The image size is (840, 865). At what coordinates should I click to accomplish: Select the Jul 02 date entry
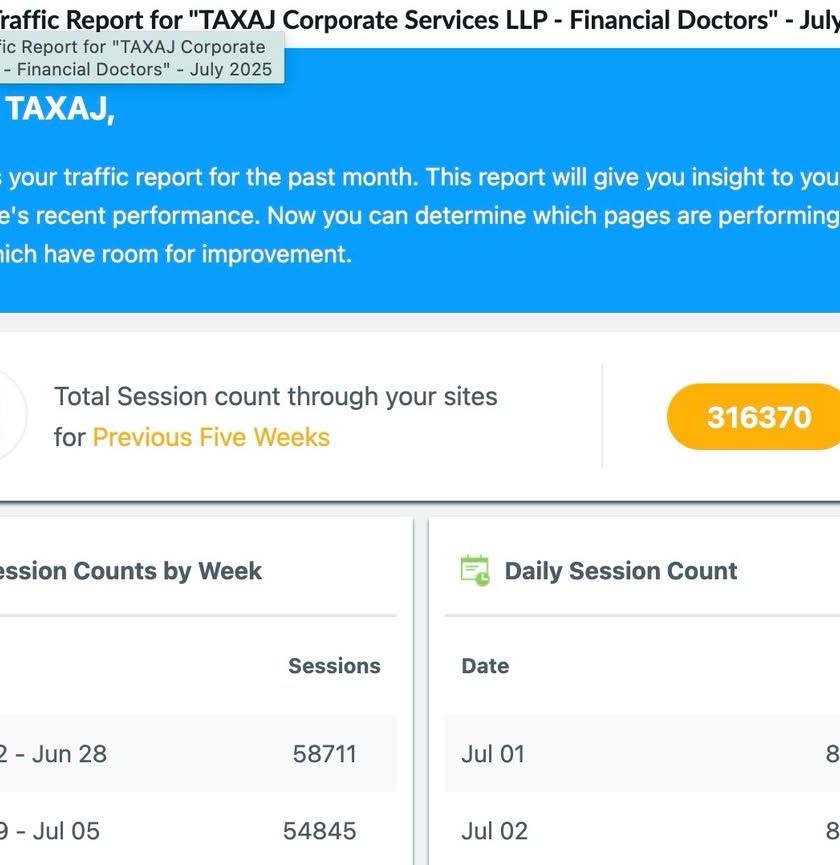tap(494, 831)
